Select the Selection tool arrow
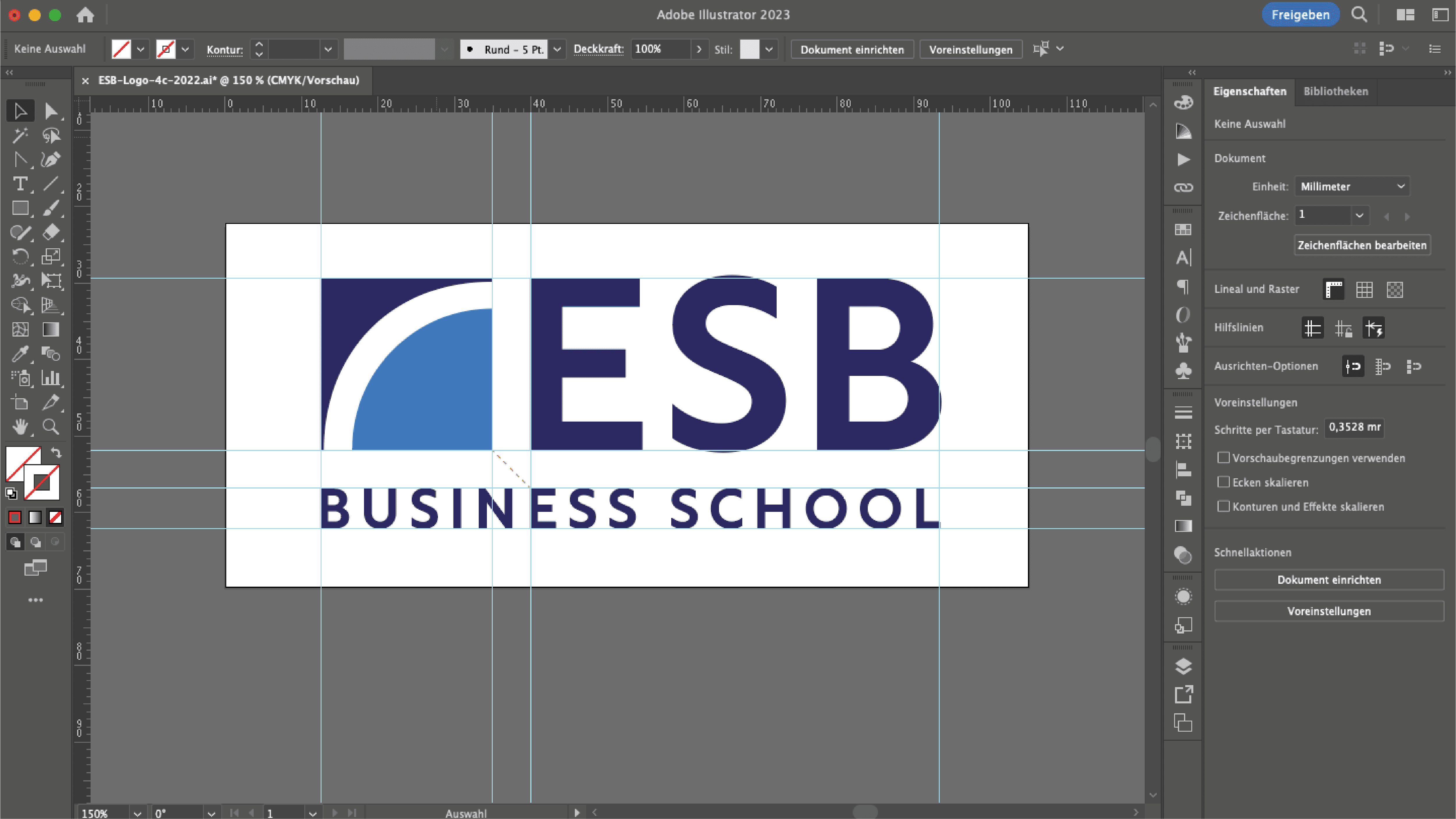 point(20,111)
